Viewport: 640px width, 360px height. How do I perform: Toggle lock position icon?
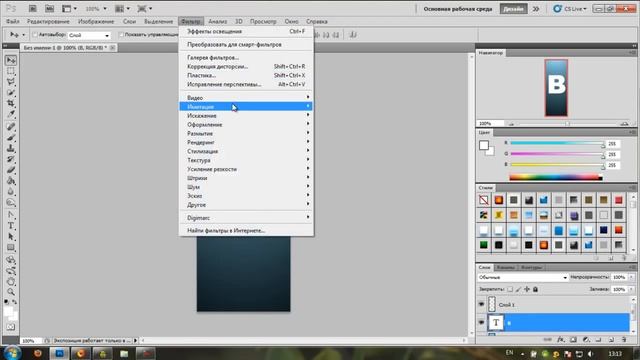point(527,289)
